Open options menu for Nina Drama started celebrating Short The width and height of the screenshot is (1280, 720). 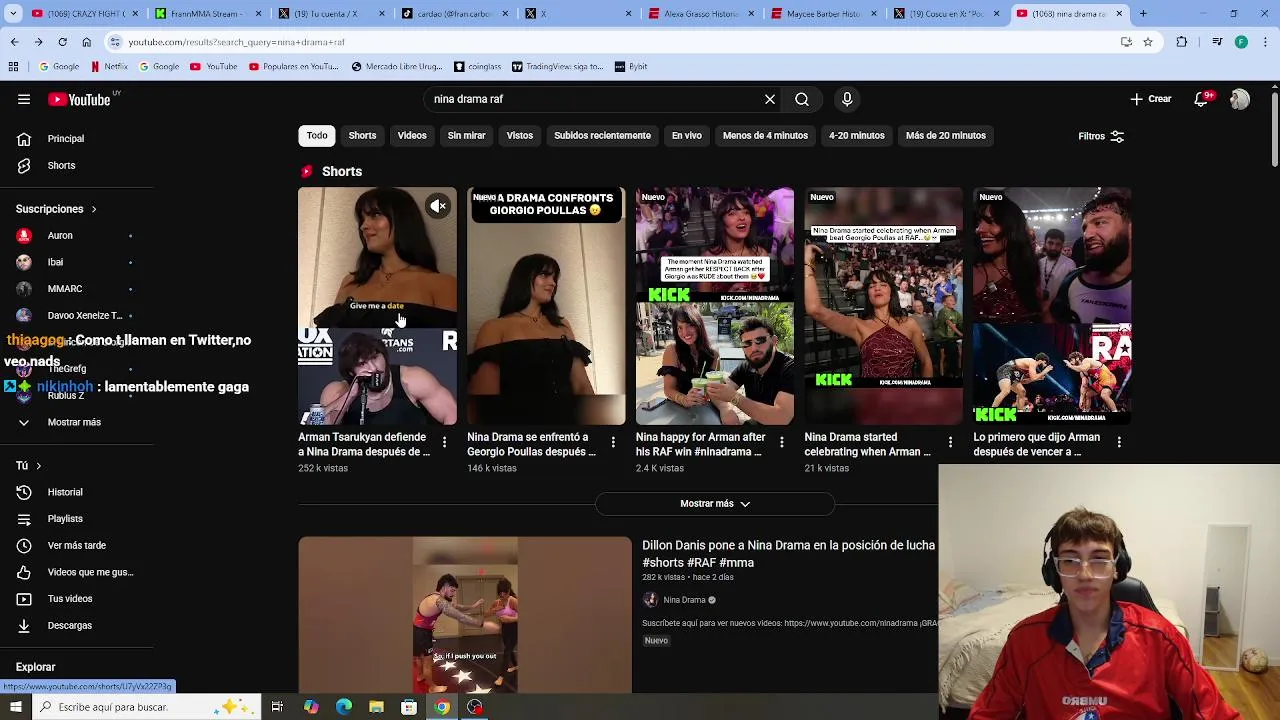951,442
